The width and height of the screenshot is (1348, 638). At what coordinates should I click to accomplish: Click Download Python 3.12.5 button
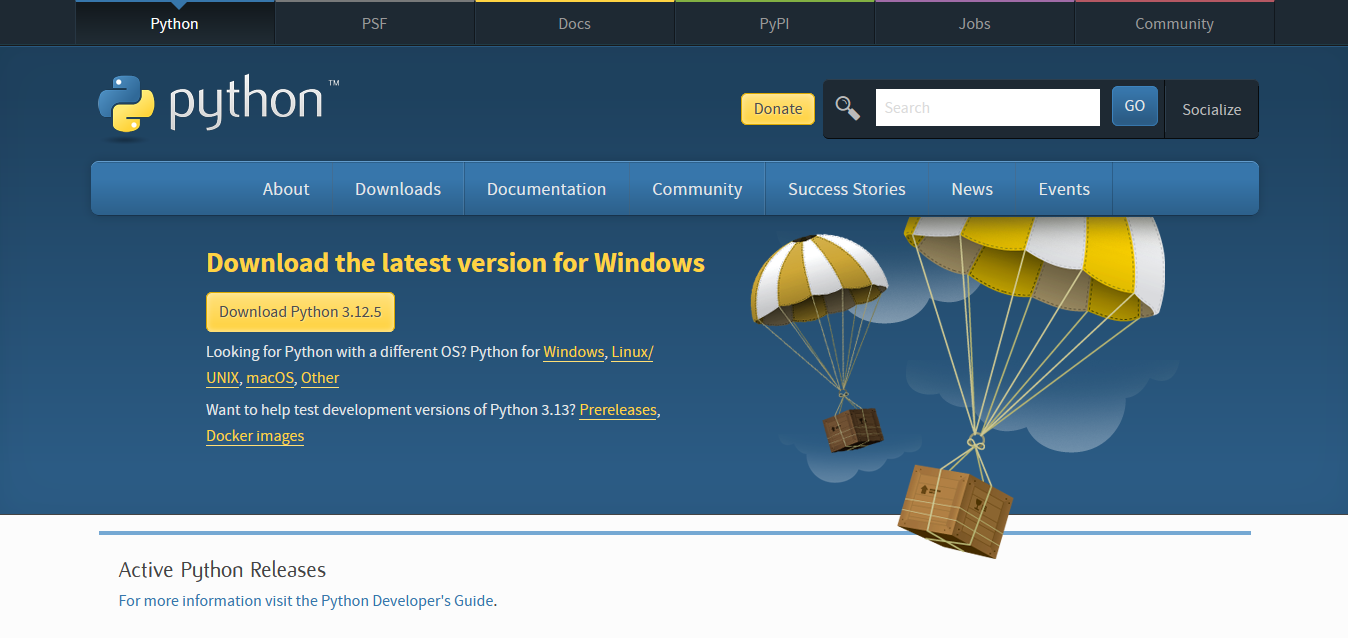click(300, 312)
